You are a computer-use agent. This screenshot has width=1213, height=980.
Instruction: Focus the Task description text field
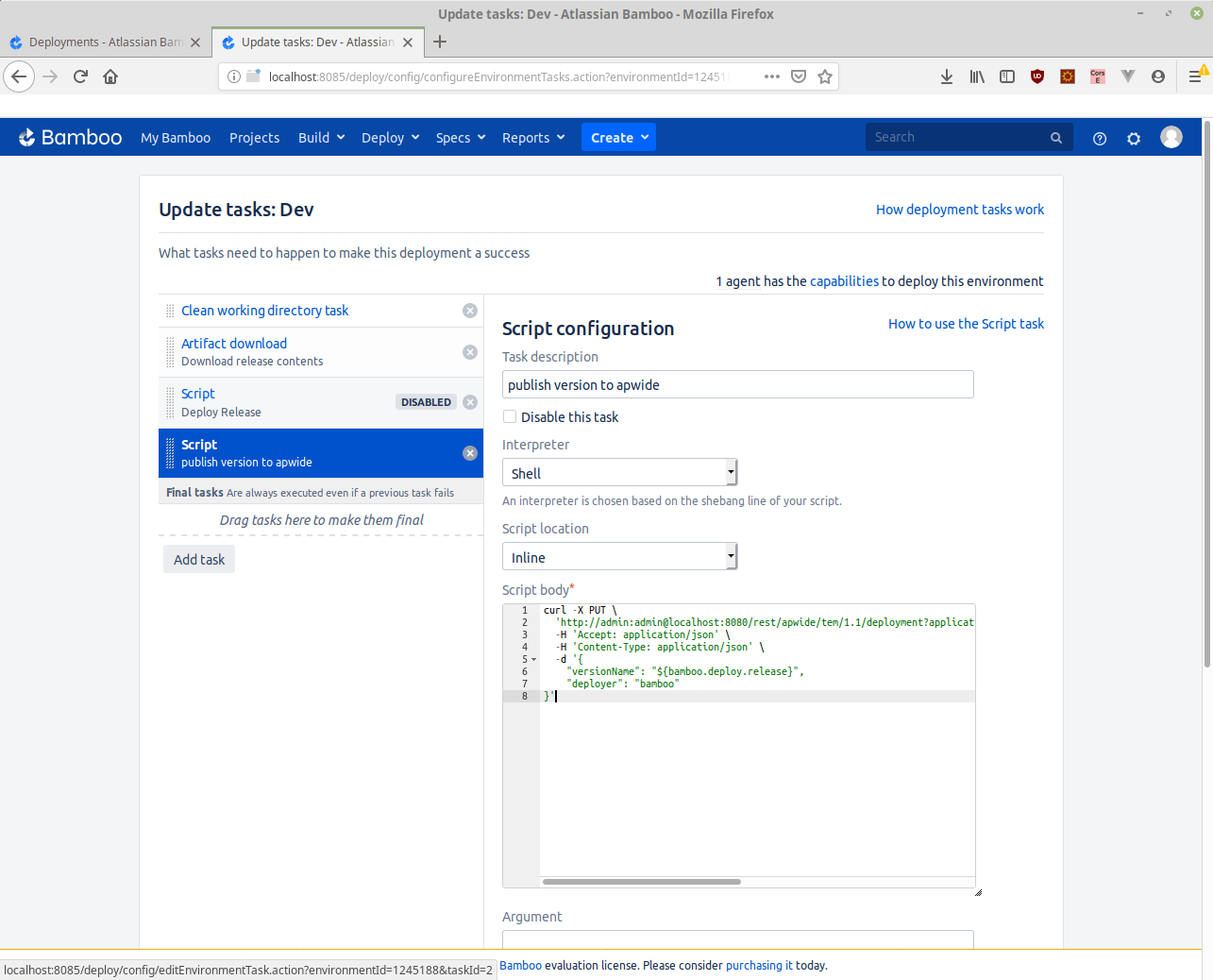[737, 384]
